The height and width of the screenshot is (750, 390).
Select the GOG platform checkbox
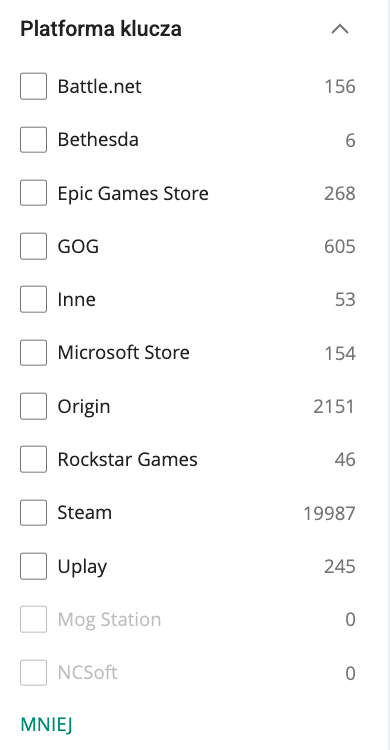(33, 246)
